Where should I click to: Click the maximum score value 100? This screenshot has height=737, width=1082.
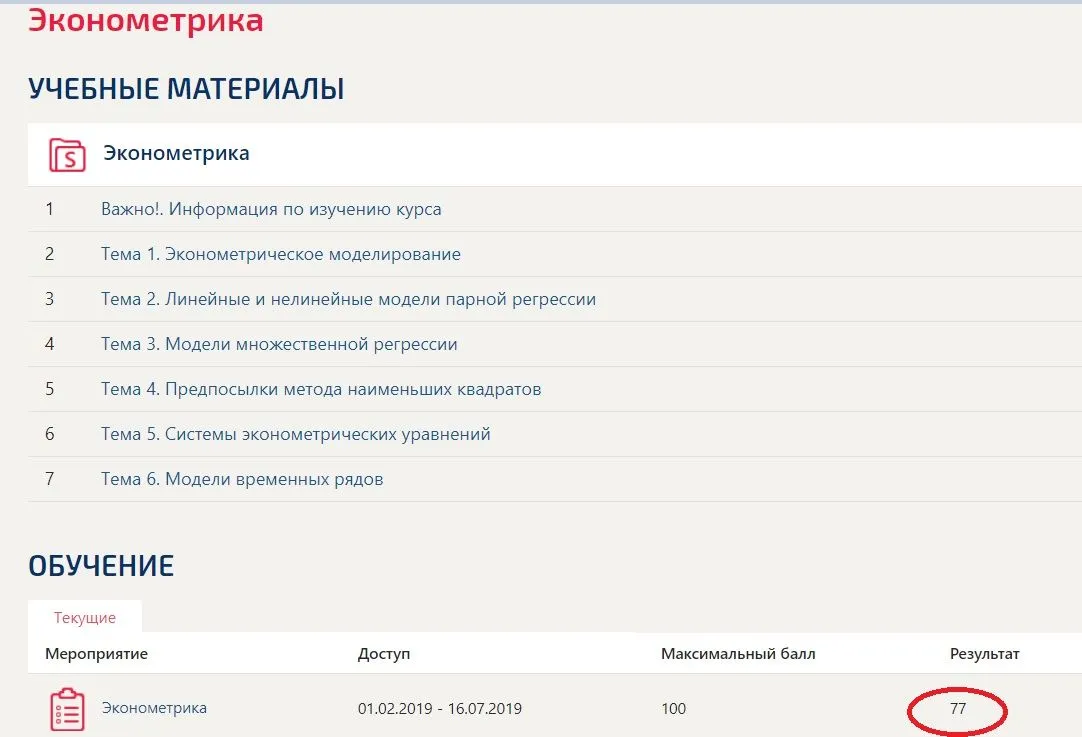(x=673, y=709)
